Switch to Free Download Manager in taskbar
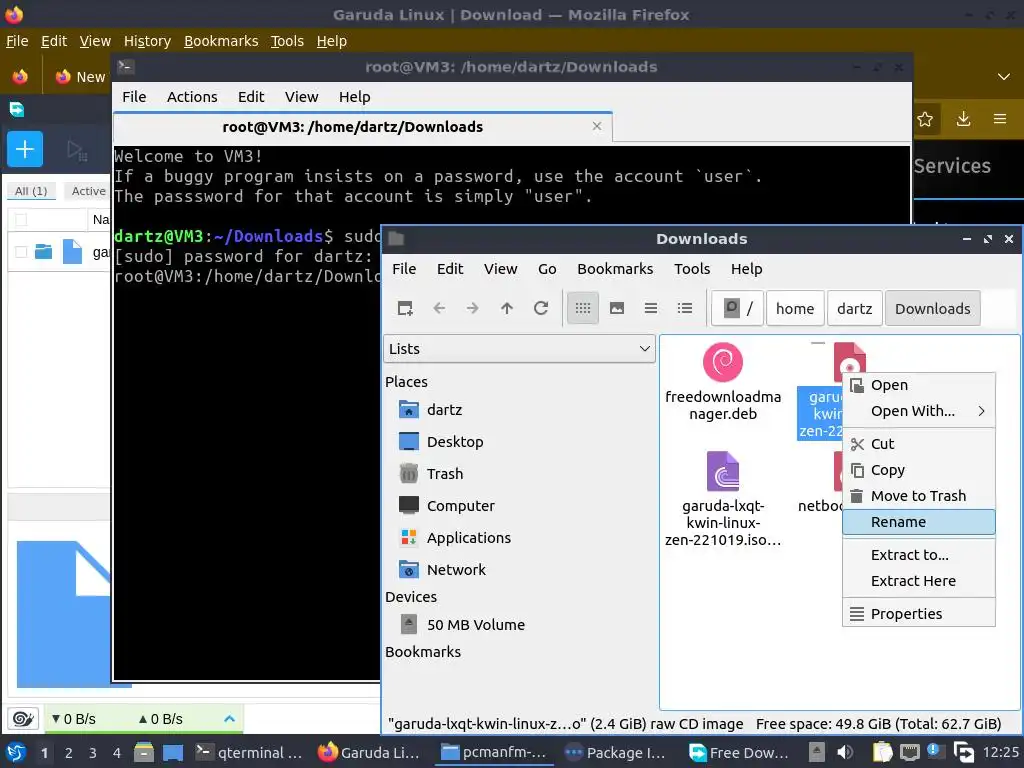This screenshot has width=1024, height=768. tap(739, 752)
